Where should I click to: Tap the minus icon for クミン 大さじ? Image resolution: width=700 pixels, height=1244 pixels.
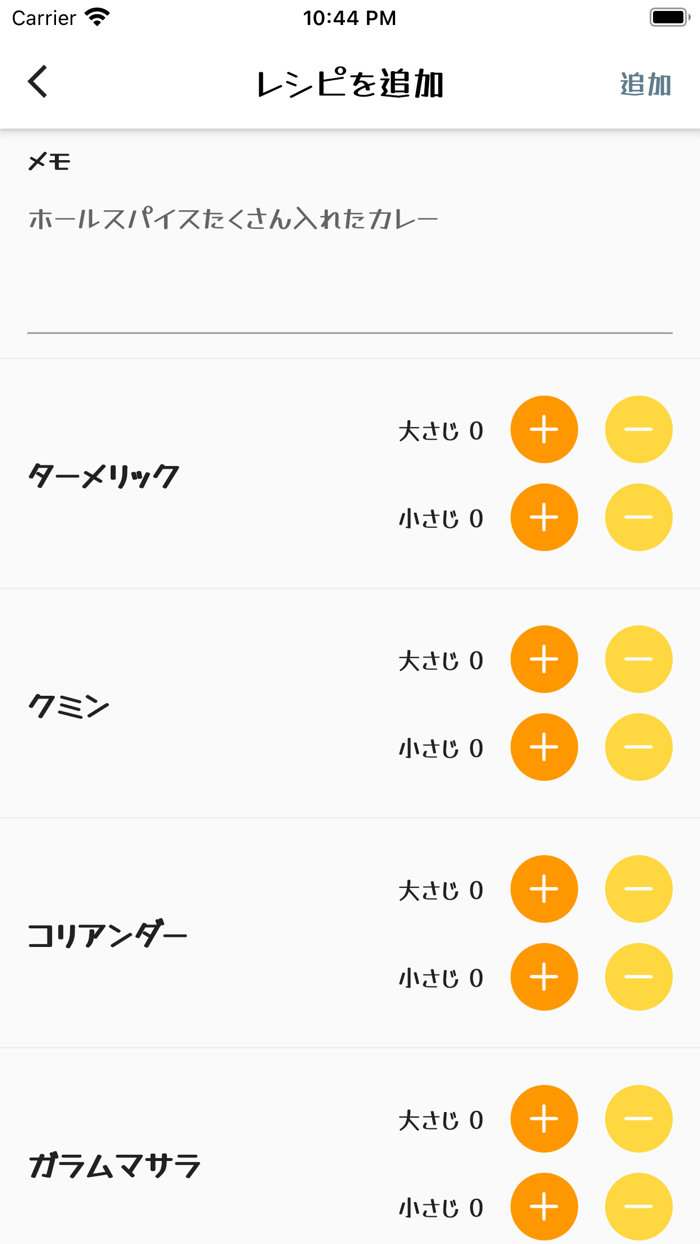[638, 659]
